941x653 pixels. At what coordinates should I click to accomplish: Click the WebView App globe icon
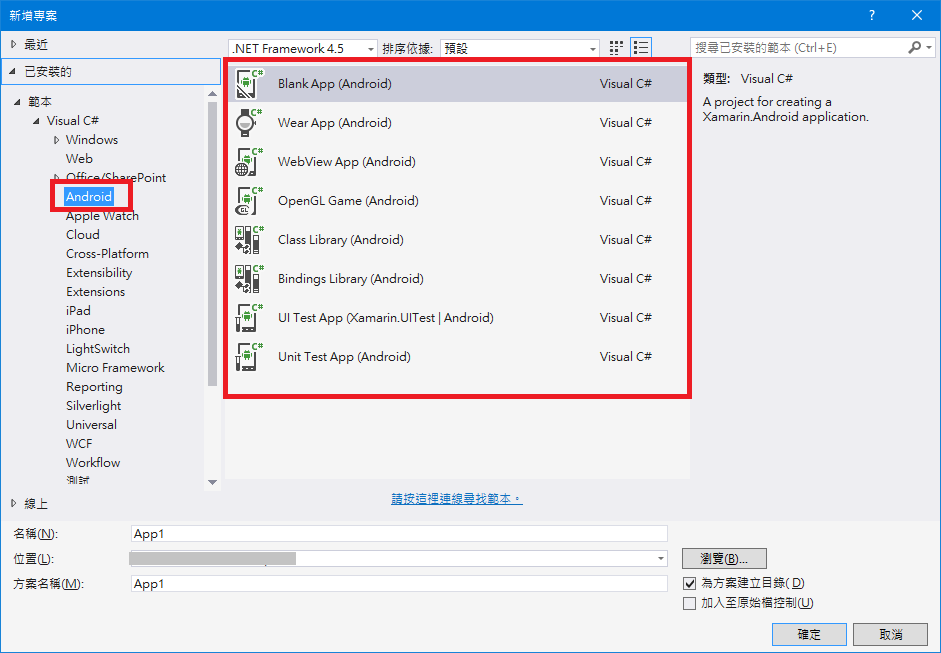[249, 162]
